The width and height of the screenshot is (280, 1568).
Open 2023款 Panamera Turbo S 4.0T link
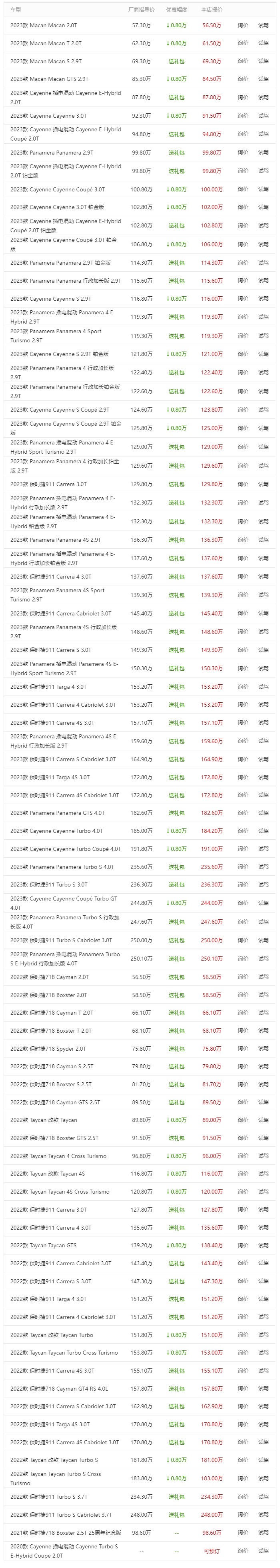tap(62, 867)
